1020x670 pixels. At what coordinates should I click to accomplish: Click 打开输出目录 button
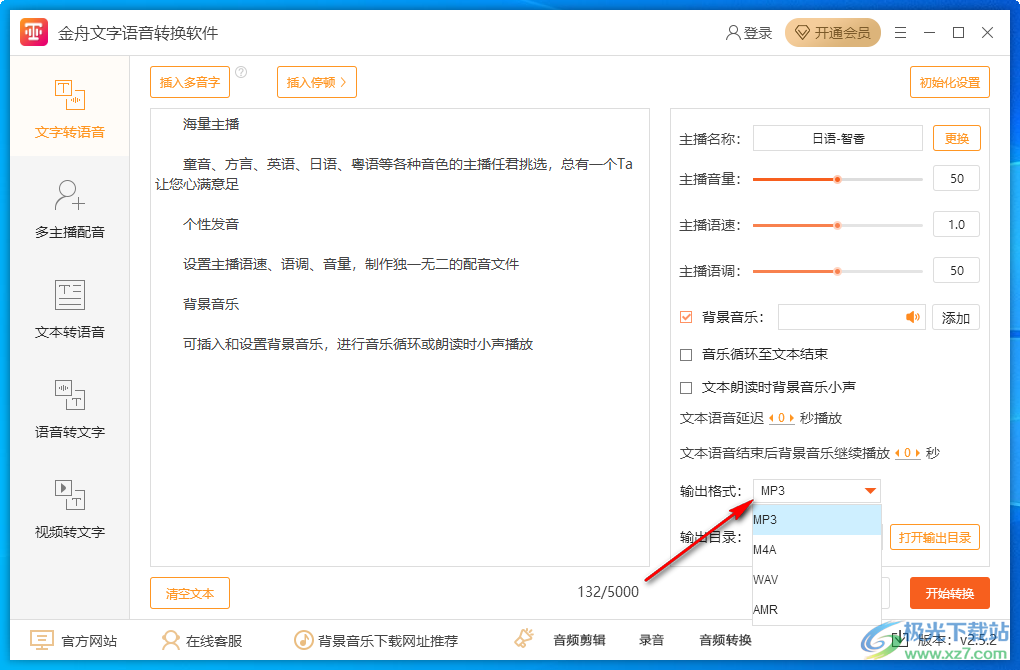(x=934, y=537)
